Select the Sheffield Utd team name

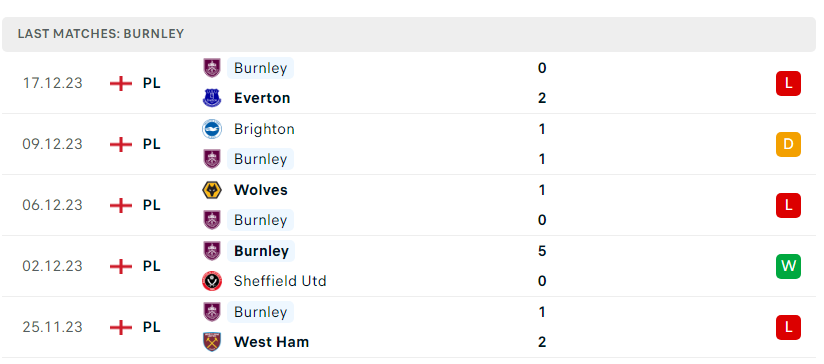point(280,281)
